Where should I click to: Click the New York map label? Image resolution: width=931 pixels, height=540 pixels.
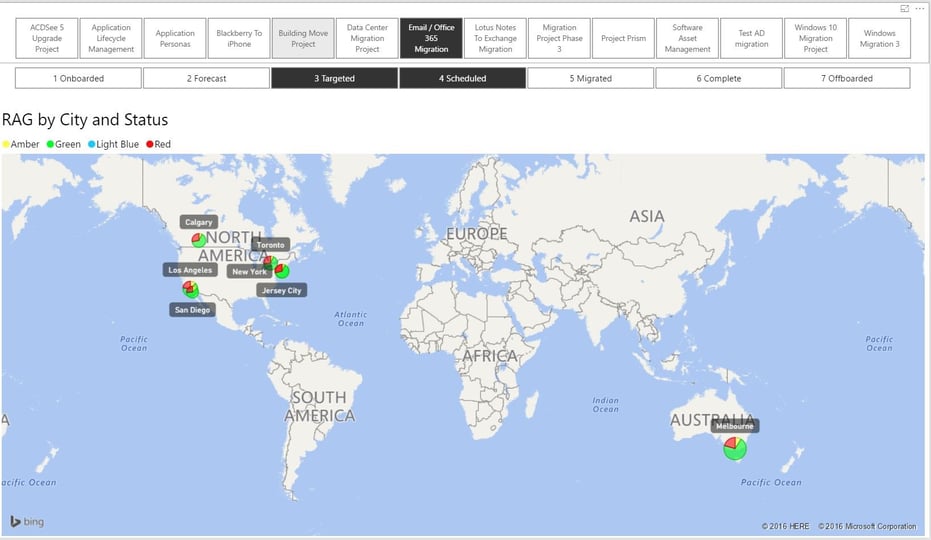[x=249, y=271]
